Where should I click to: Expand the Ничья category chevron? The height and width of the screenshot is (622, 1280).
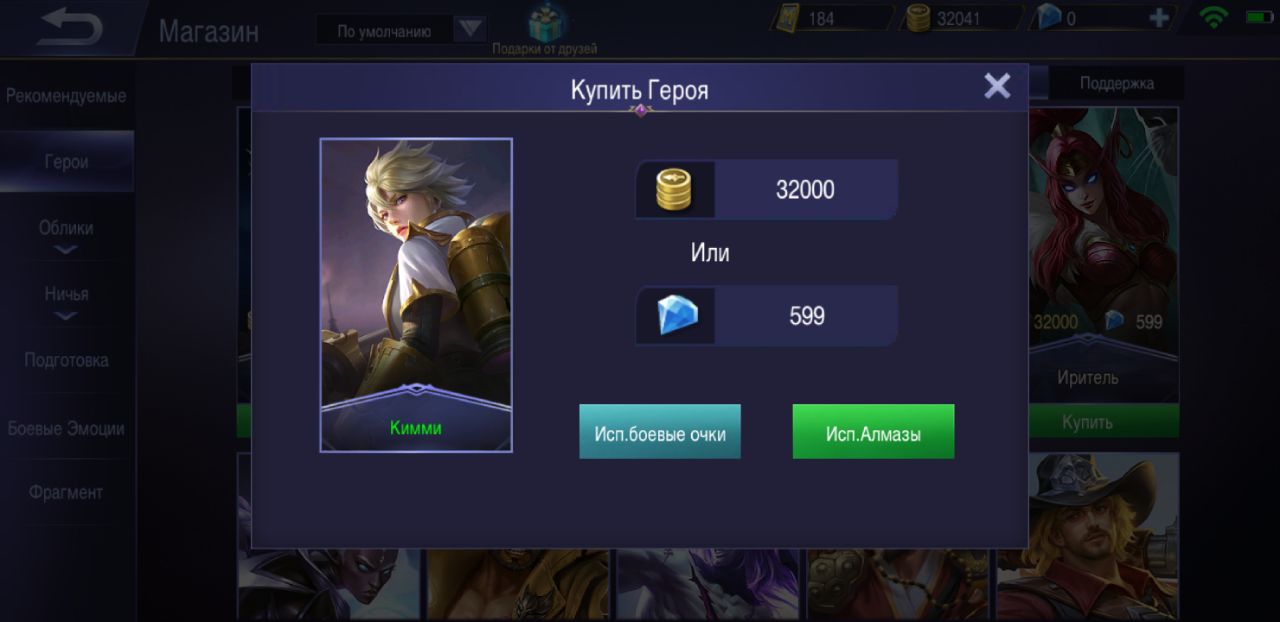tap(66, 316)
